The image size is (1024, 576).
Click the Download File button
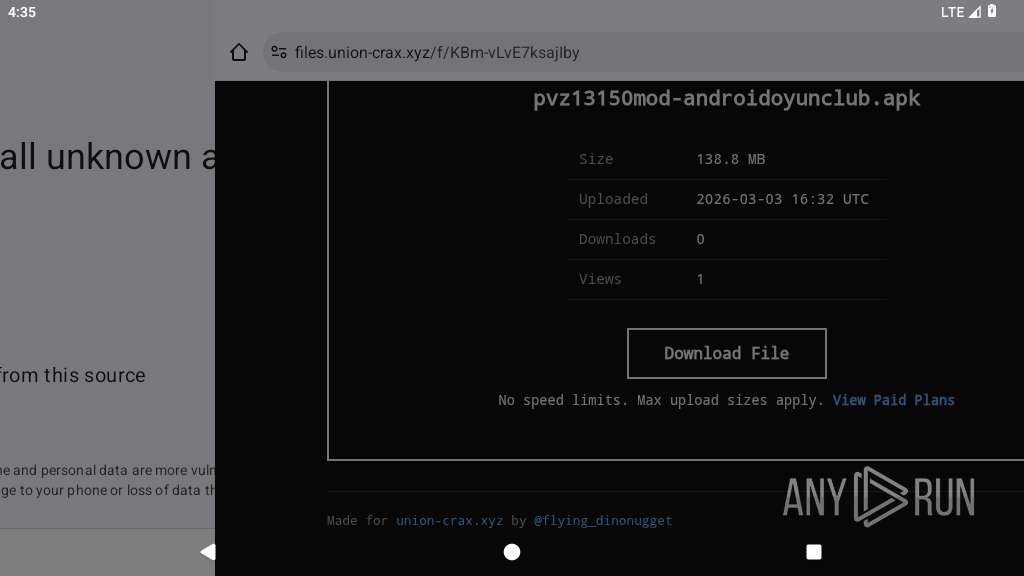click(x=726, y=353)
